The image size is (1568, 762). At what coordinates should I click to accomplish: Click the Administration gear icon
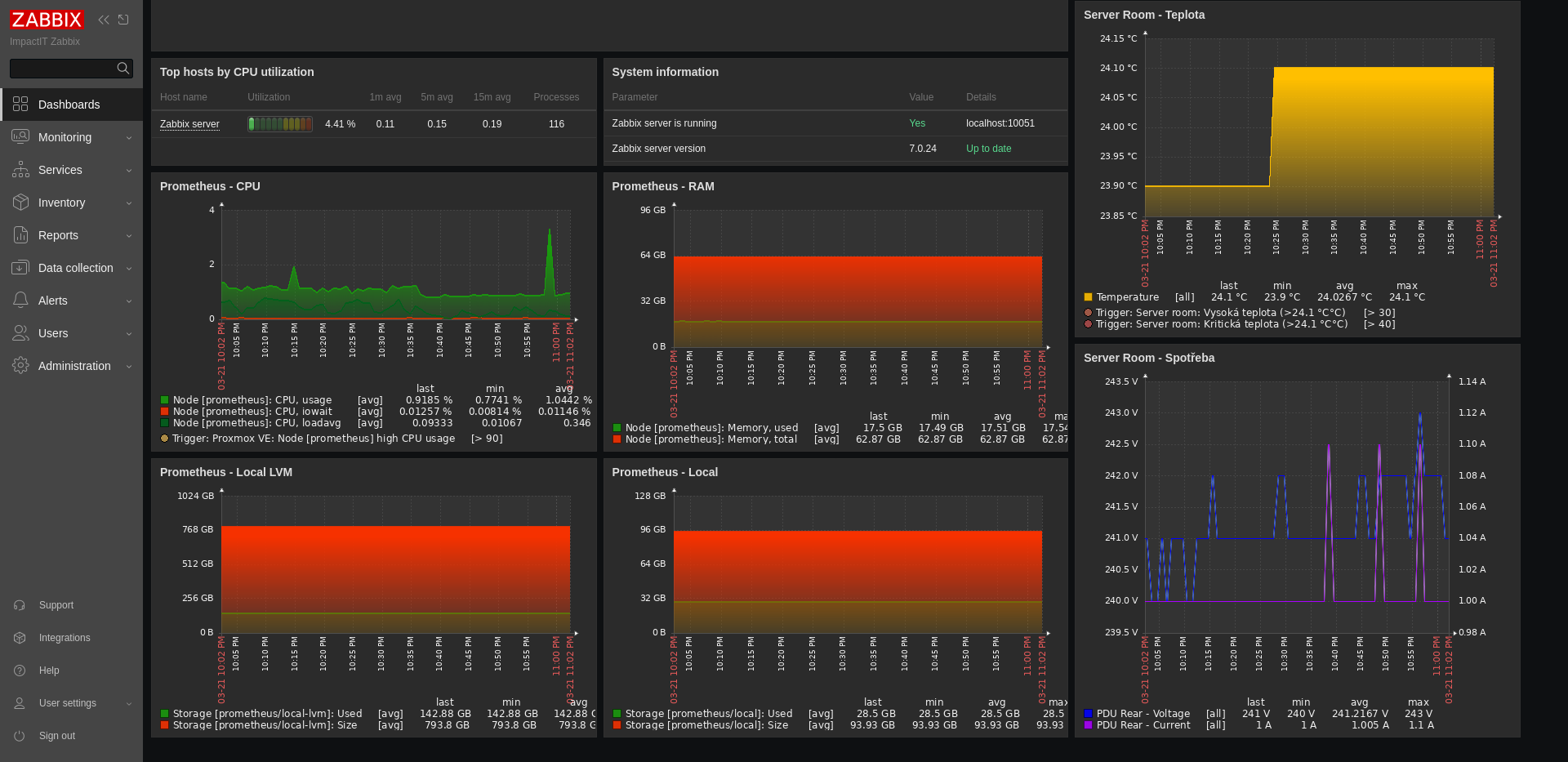click(x=20, y=366)
